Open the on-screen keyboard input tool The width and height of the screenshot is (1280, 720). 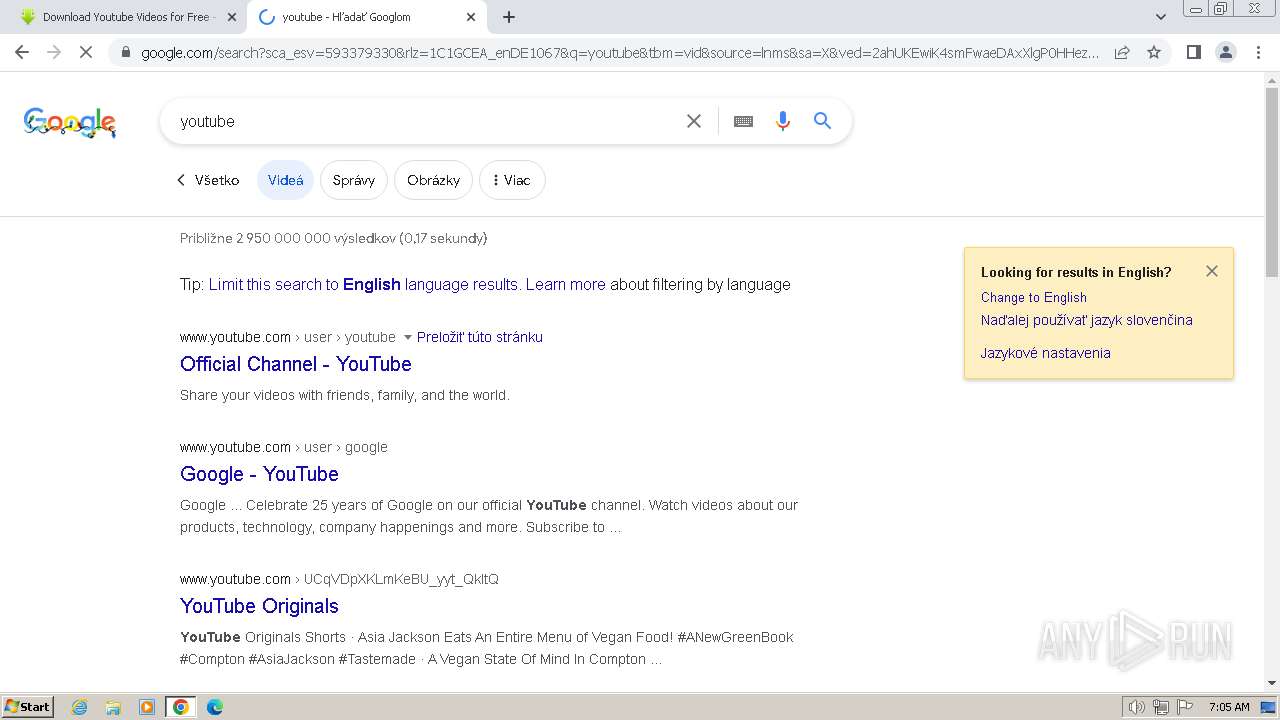click(x=743, y=121)
